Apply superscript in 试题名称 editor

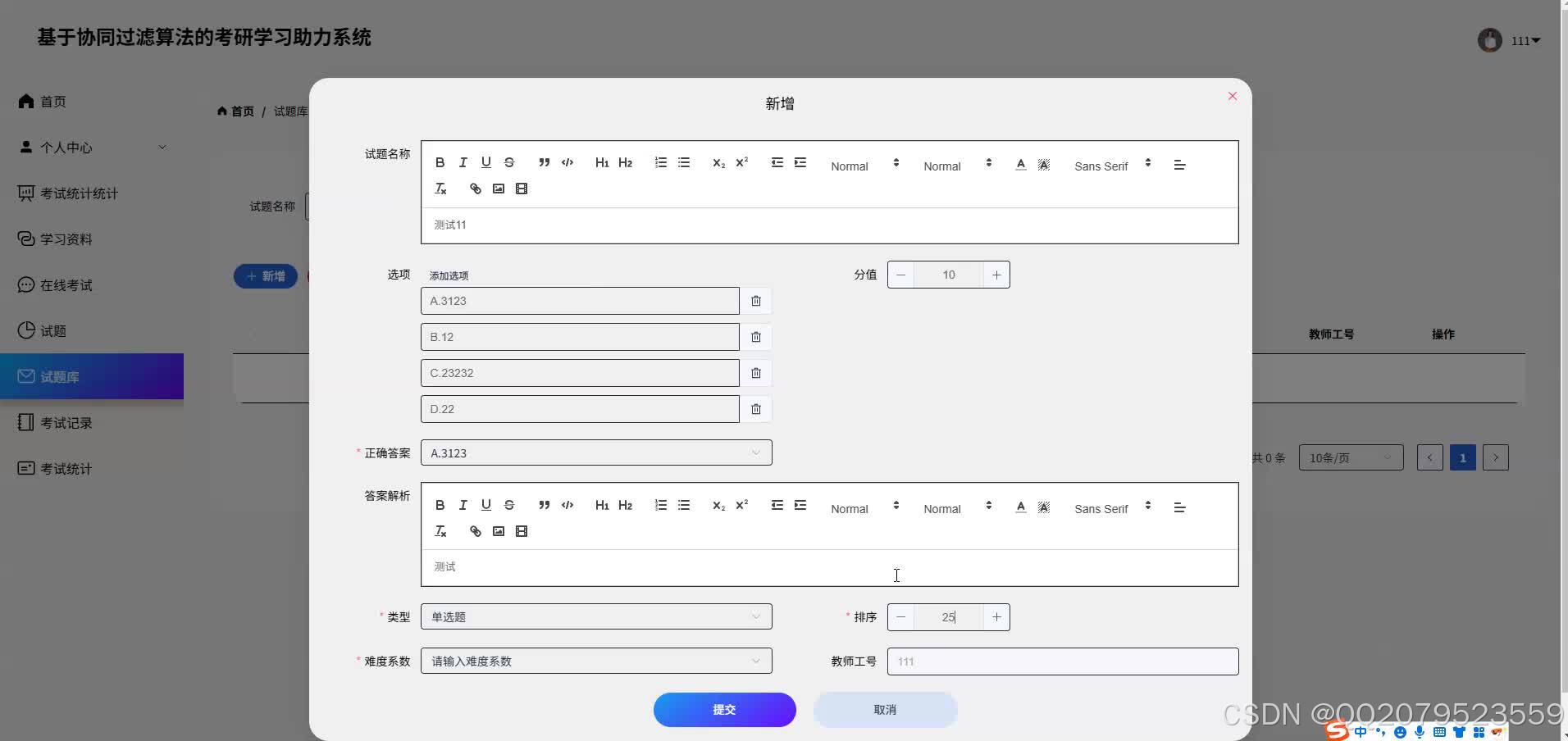point(741,162)
